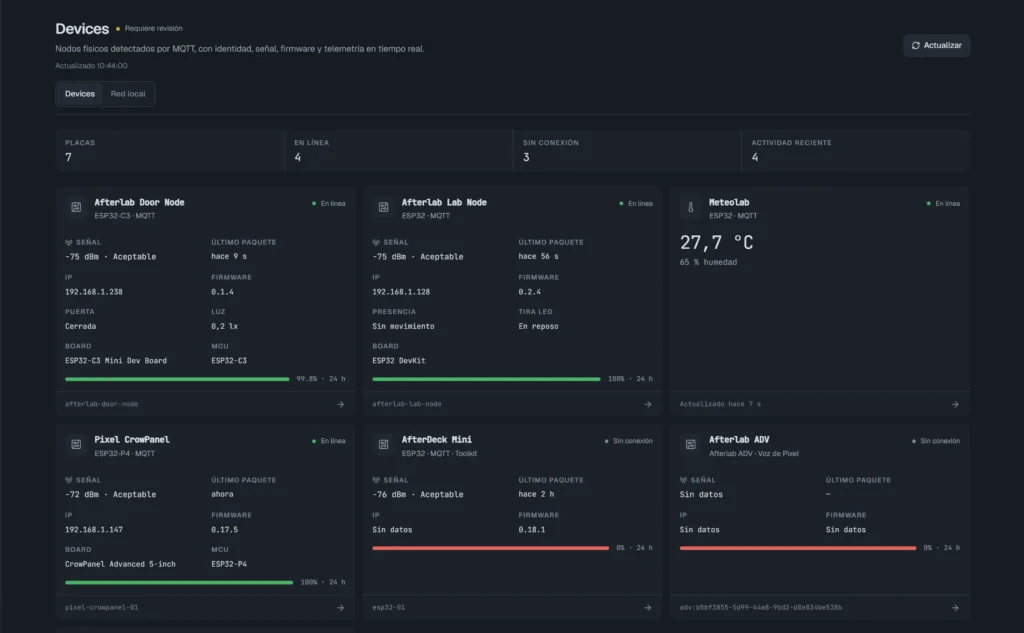The image size is (1024, 633).
Task: Click the Sin movimiento presence value
Action: [403, 326]
